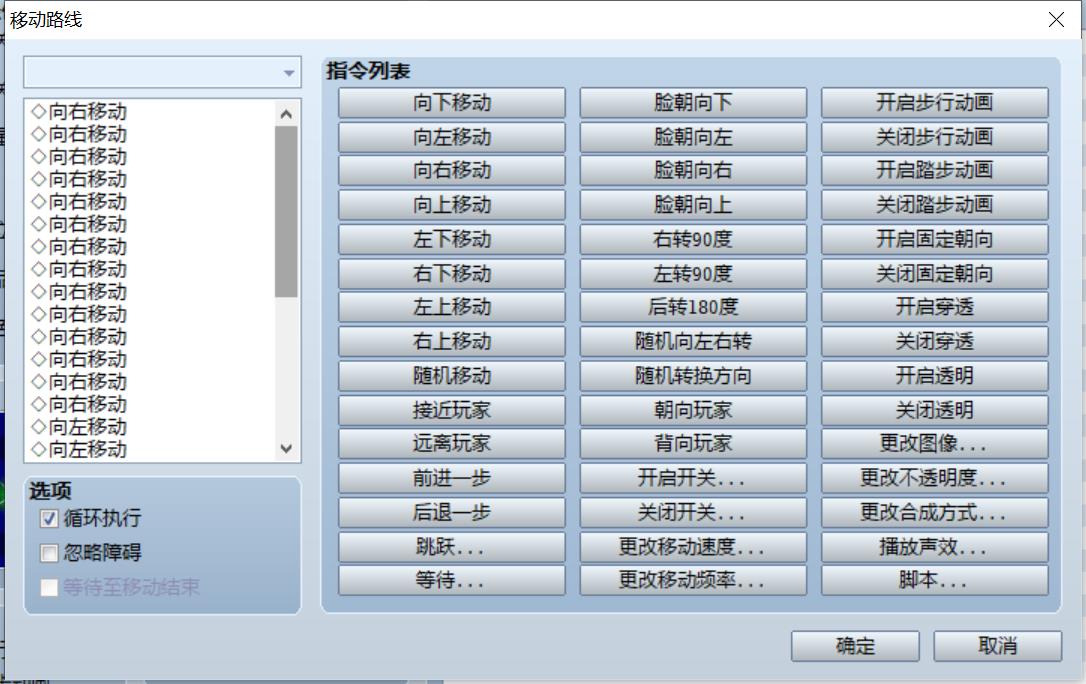Cancel with the 取消 button

(997, 646)
